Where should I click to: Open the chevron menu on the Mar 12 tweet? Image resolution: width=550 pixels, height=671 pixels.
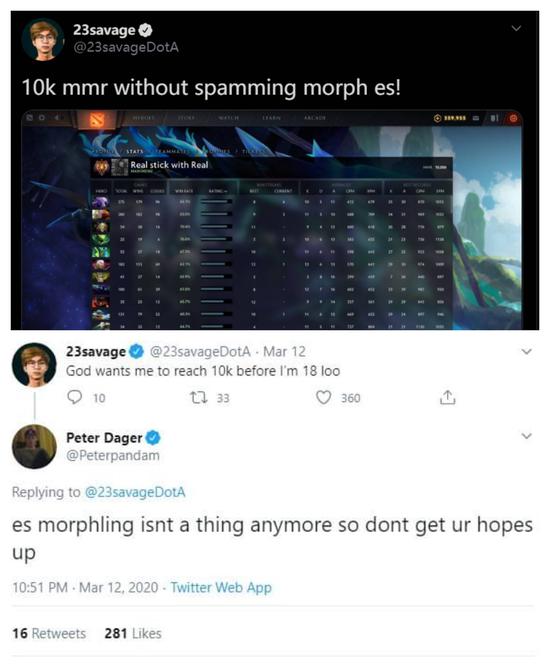coord(527,352)
